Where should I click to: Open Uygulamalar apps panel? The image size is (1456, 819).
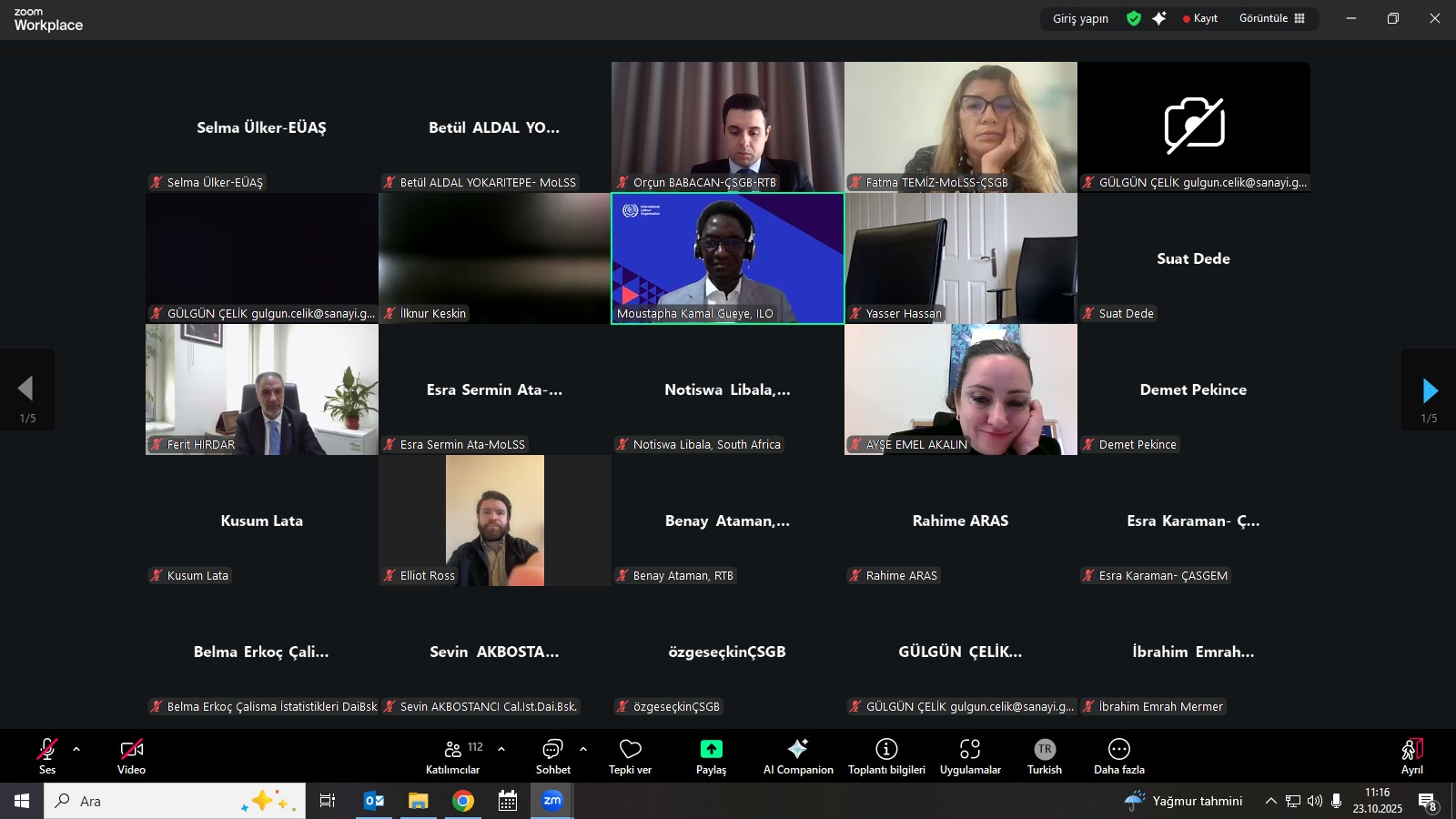coord(970,755)
